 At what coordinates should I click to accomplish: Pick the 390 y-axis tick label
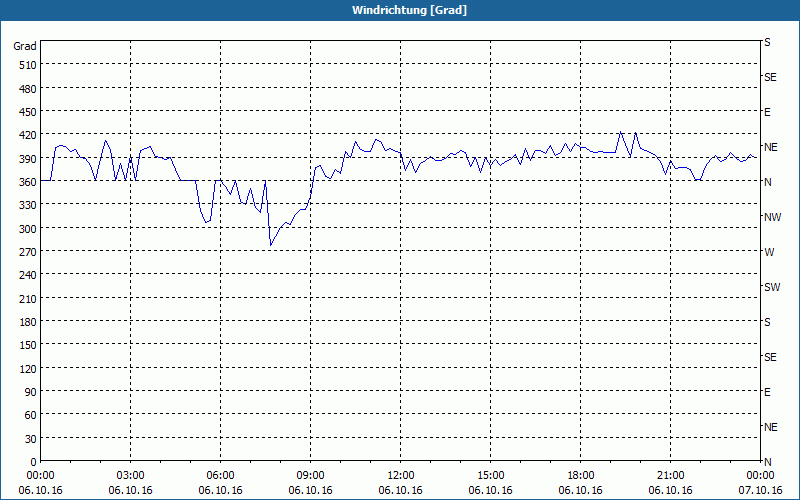tap(28, 159)
